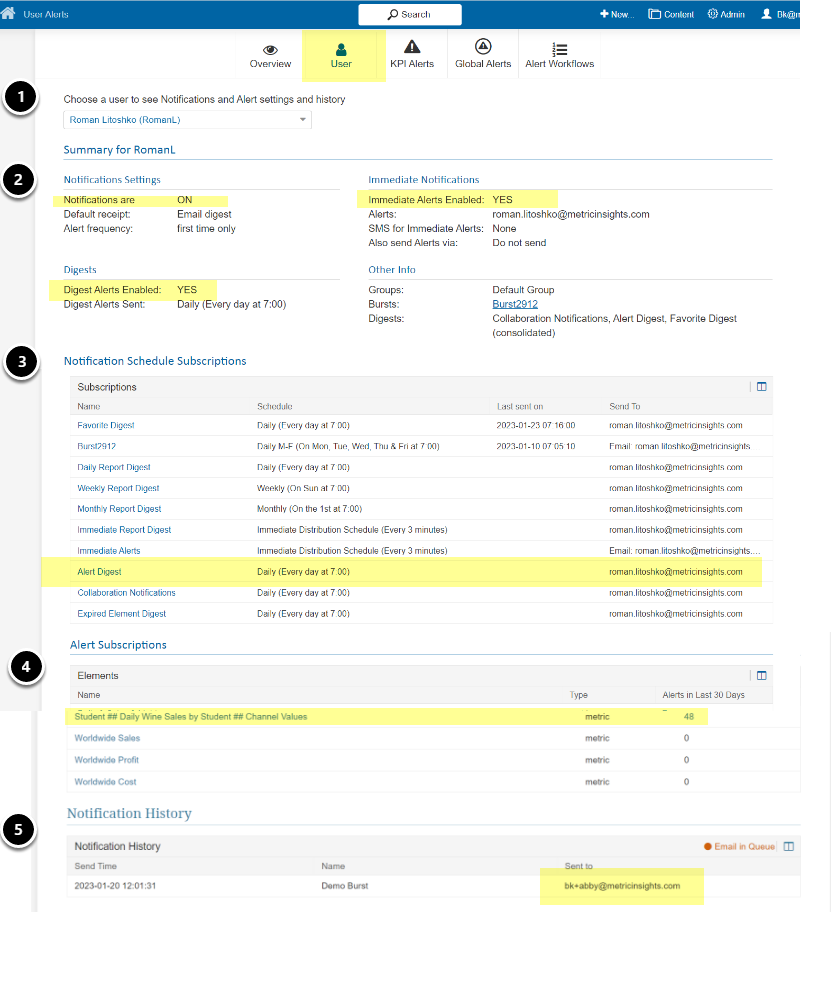This screenshot has height=991, width=831.
Task: Click Email in Queue status filter
Action: [x=739, y=846]
